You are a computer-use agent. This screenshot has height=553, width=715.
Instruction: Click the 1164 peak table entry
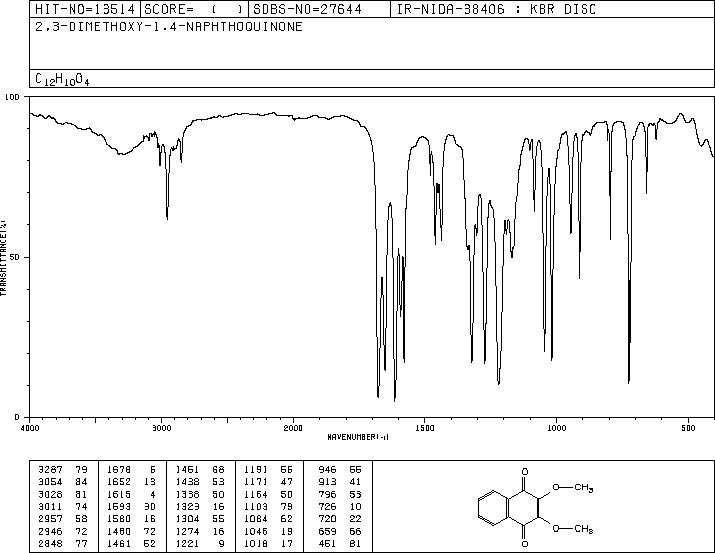coord(256,495)
